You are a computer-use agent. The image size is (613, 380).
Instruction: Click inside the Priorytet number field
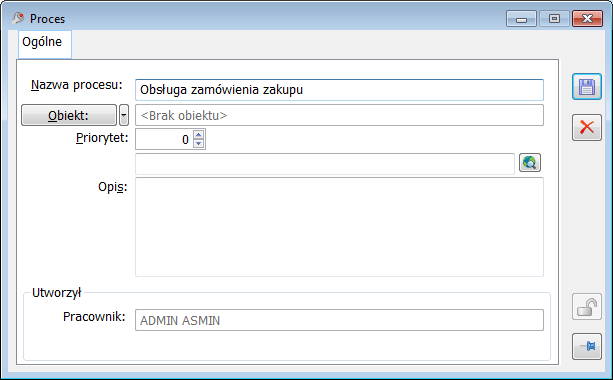164,139
